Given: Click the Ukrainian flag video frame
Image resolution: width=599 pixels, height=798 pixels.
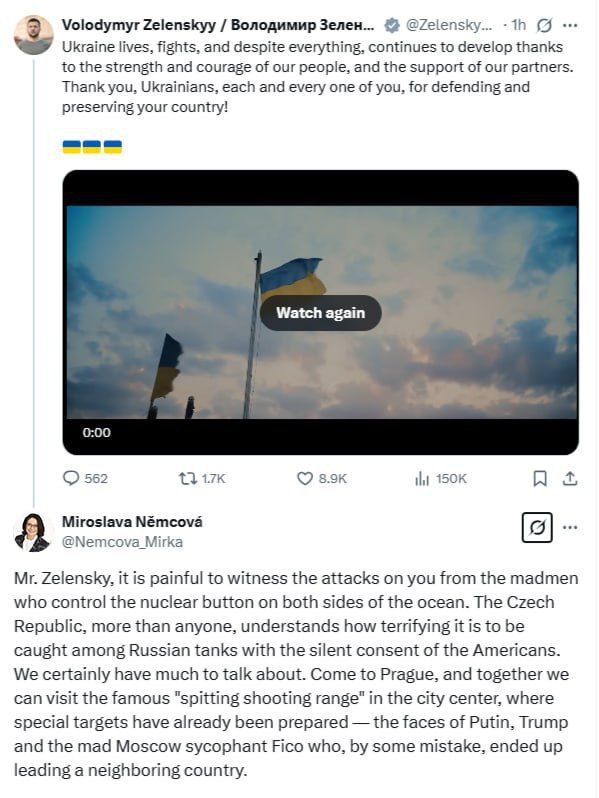Looking at the screenshot, I should (321, 312).
